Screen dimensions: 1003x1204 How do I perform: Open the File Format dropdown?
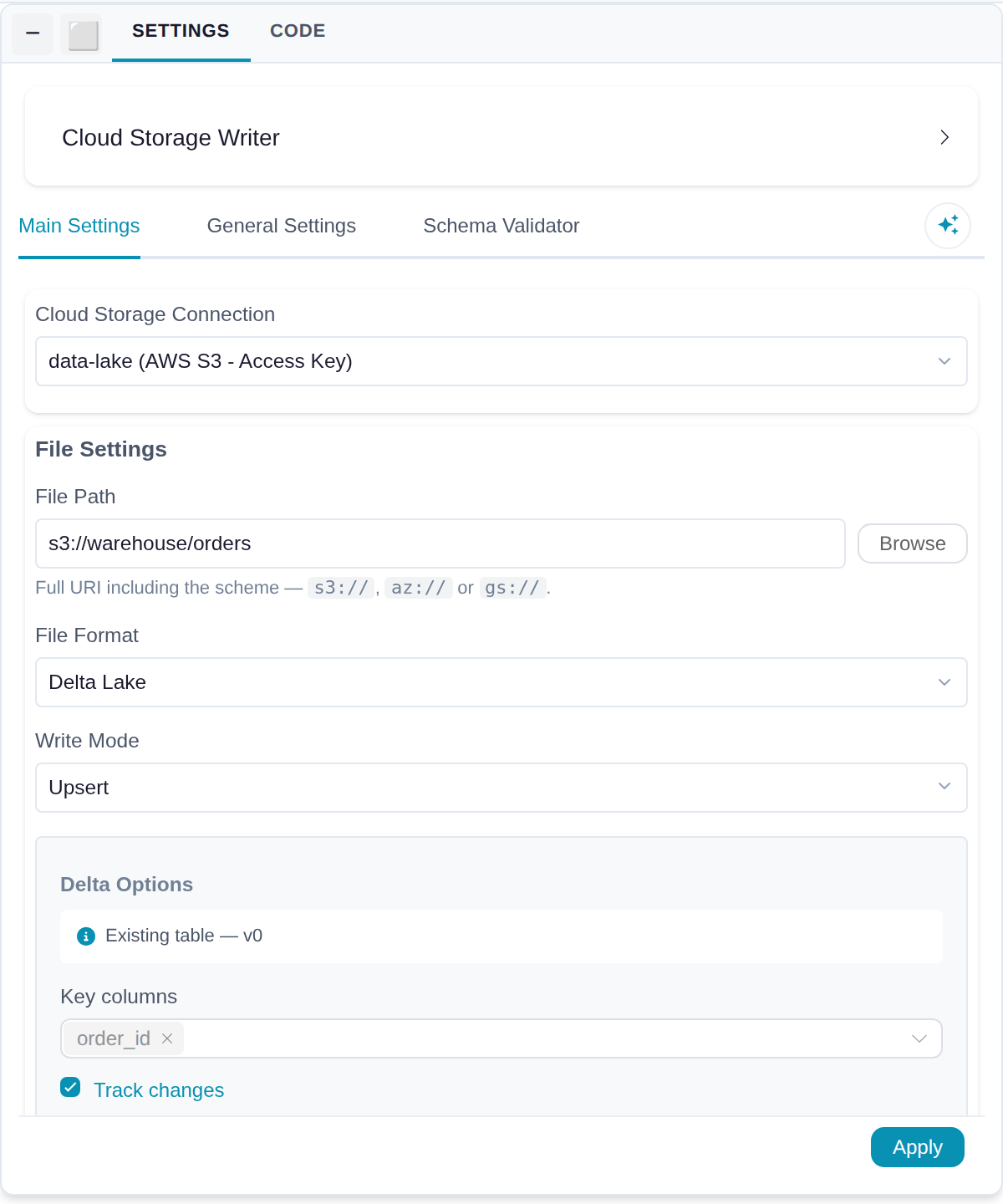pos(501,682)
